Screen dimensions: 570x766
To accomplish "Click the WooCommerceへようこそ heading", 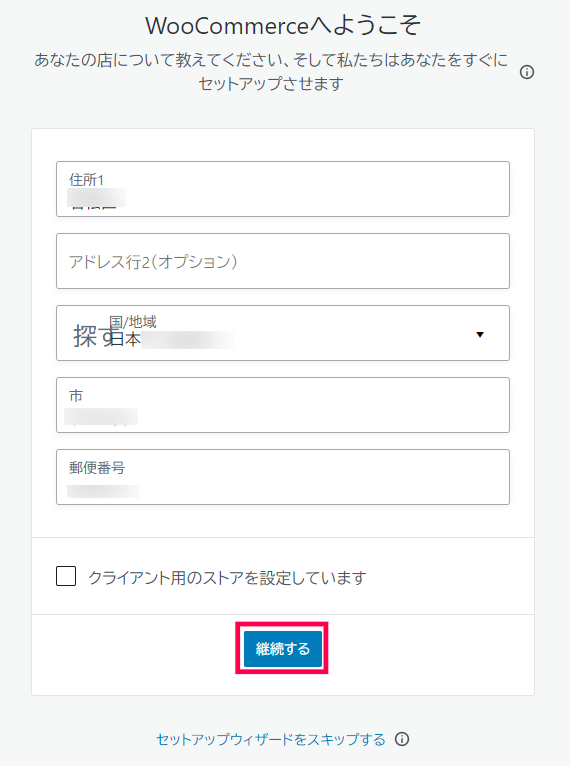I will coord(283,25).
